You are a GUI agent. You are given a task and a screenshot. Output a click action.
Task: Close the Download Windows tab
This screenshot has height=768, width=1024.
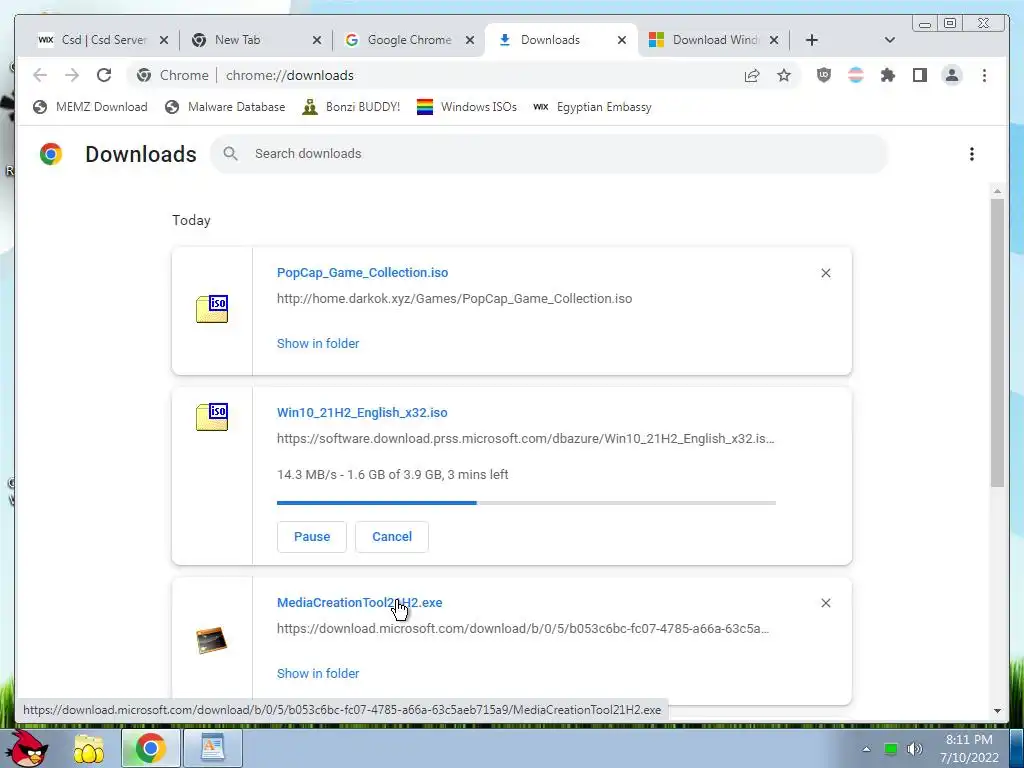tap(774, 40)
